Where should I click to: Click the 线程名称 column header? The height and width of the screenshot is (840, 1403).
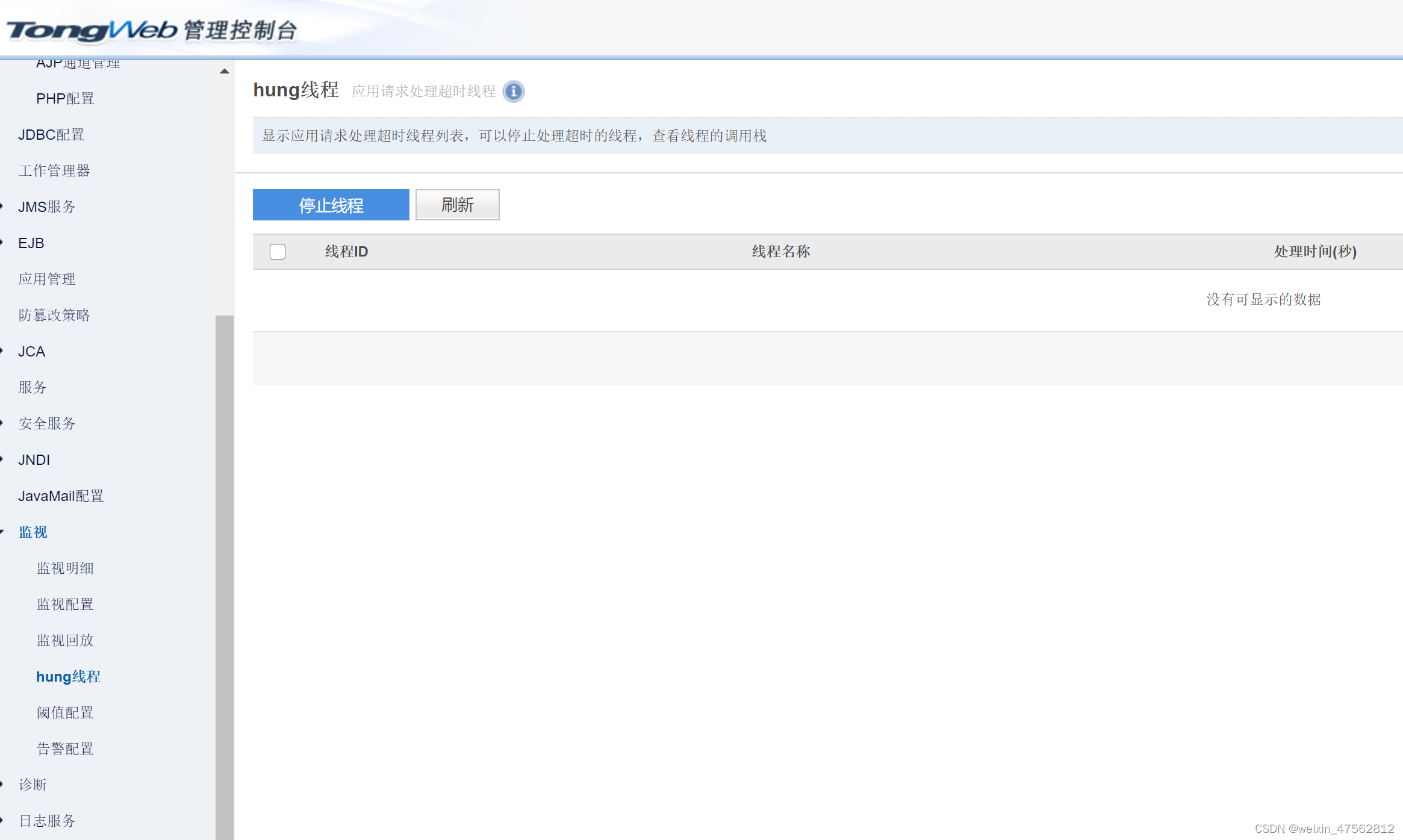[781, 252]
